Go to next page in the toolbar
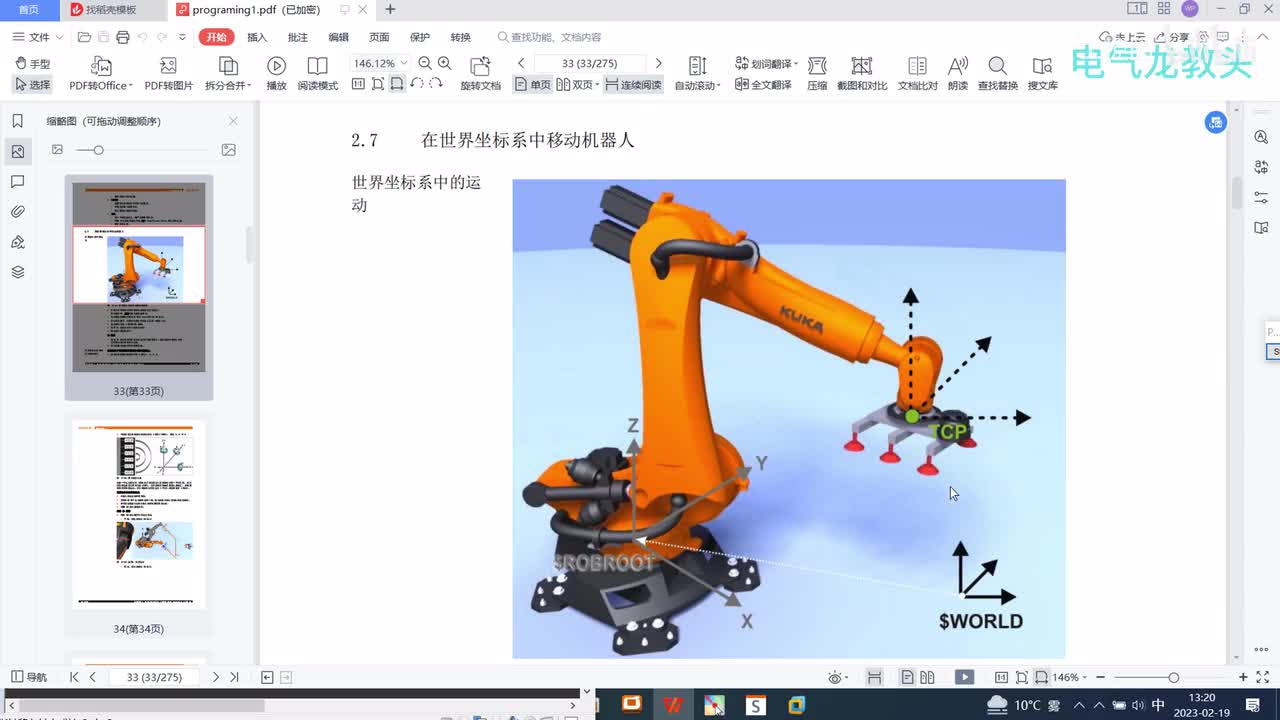Viewport: 1280px width, 720px height. coord(658,63)
